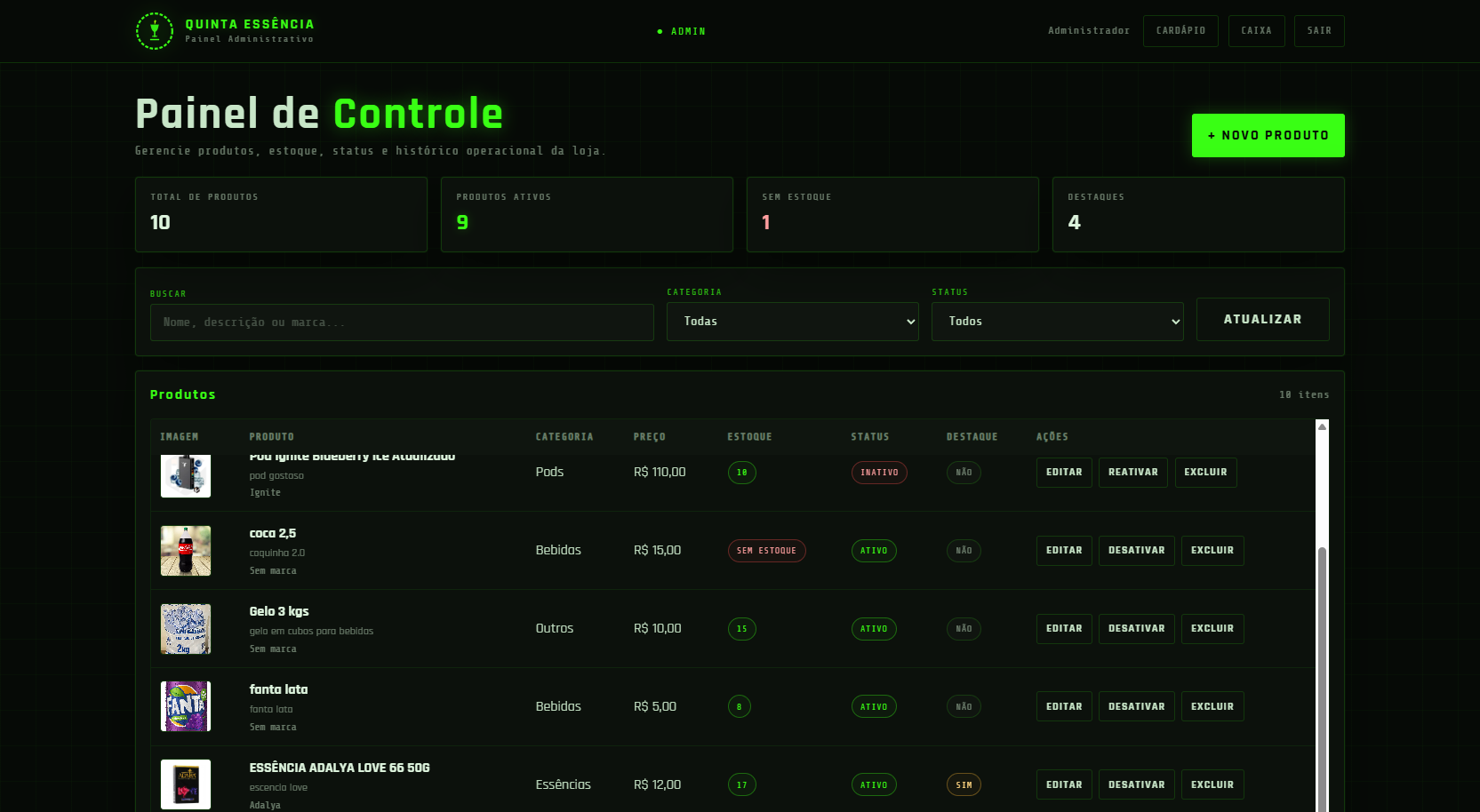The image size is (1480, 812).
Task: Click the Gelo 3 kgs product thumbnail
Action: point(186,629)
